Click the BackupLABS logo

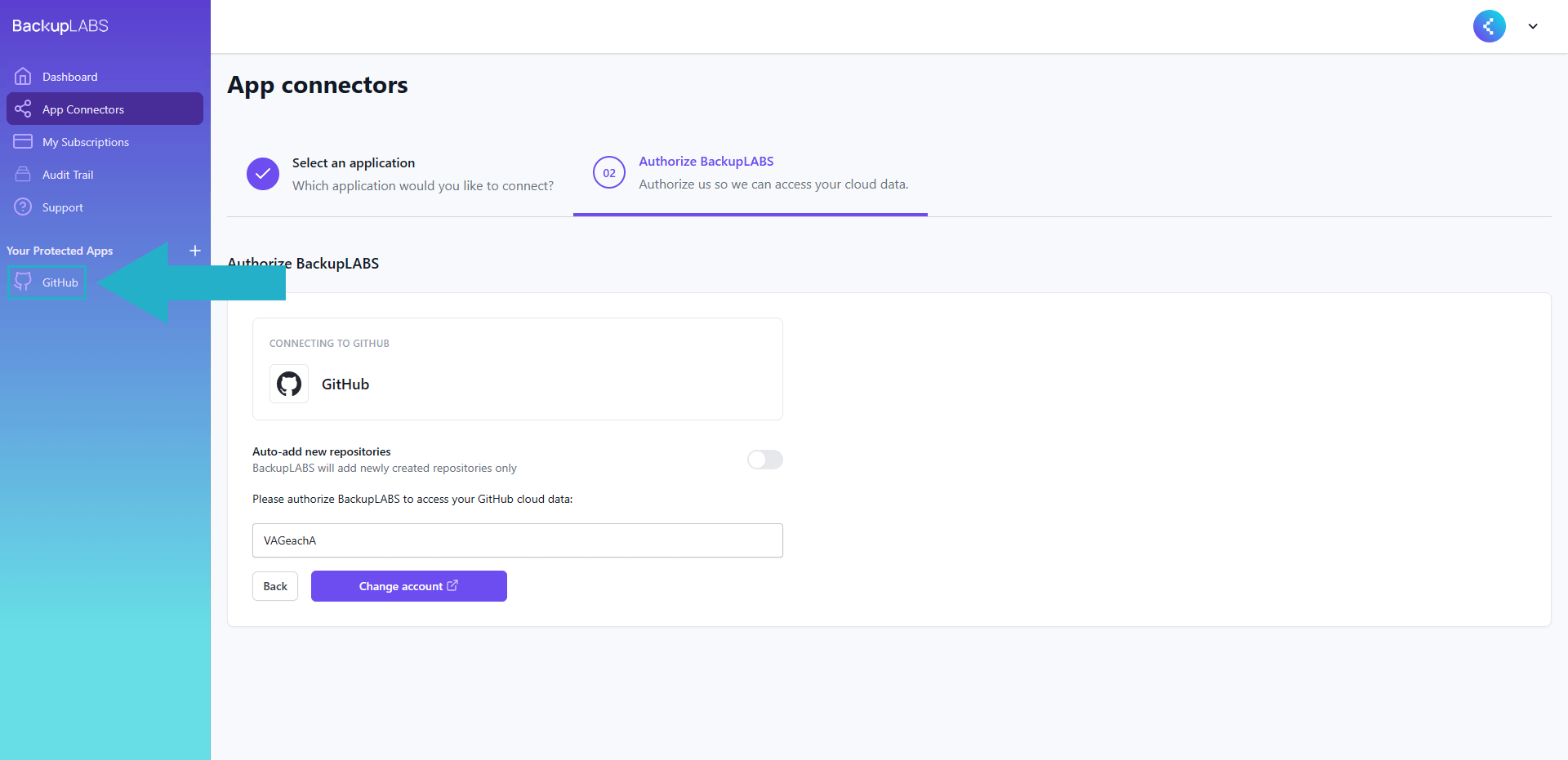(60, 26)
